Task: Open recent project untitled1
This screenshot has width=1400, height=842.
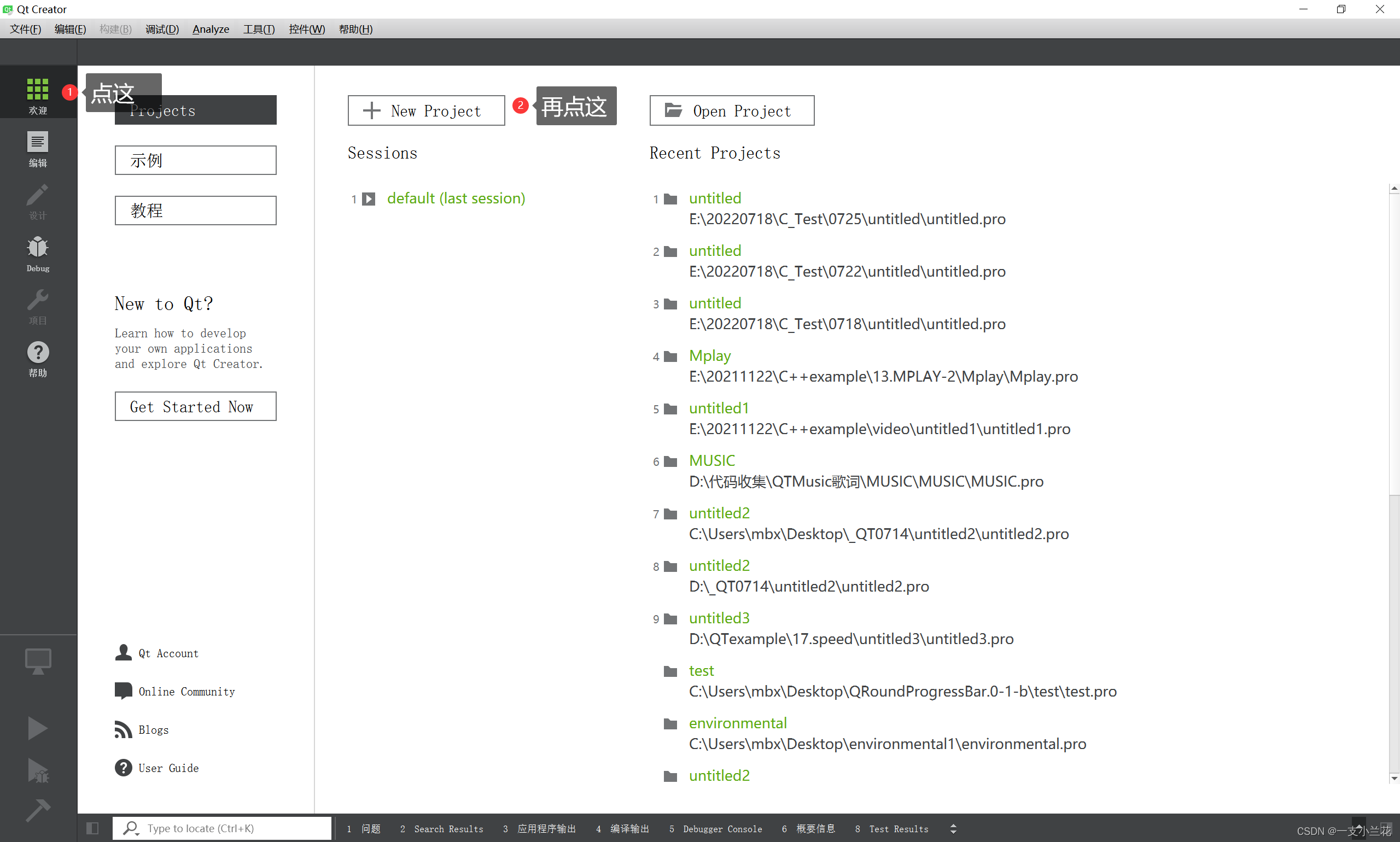Action: coord(719,408)
